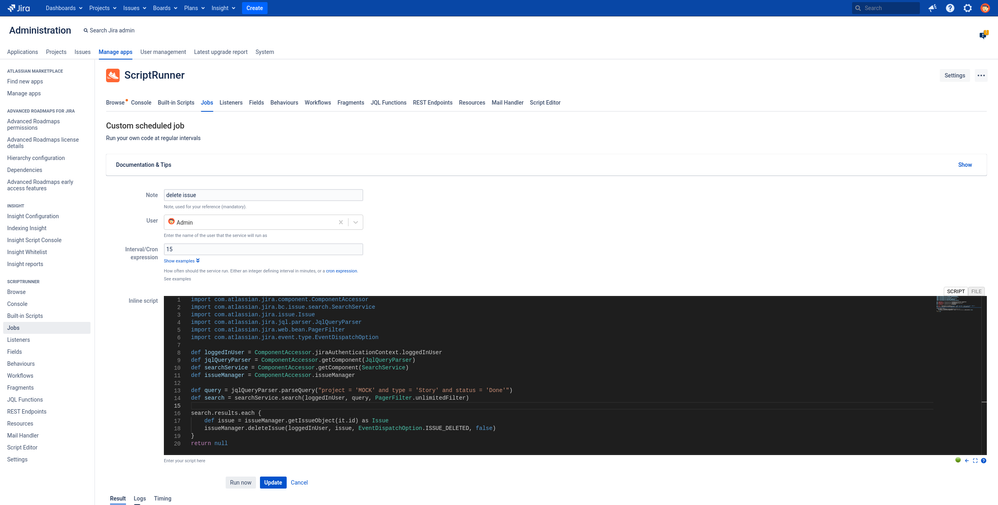Open the Insight dropdown menu
The height and width of the screenshot is (505, 998).
tap(224, 8)
